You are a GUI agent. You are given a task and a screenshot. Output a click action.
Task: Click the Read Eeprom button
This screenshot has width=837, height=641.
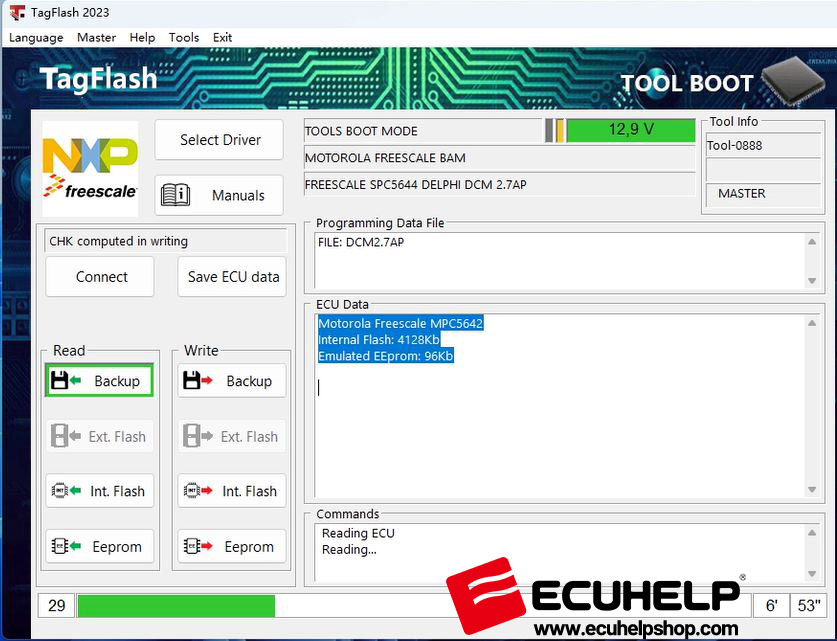tap(99, 546)
